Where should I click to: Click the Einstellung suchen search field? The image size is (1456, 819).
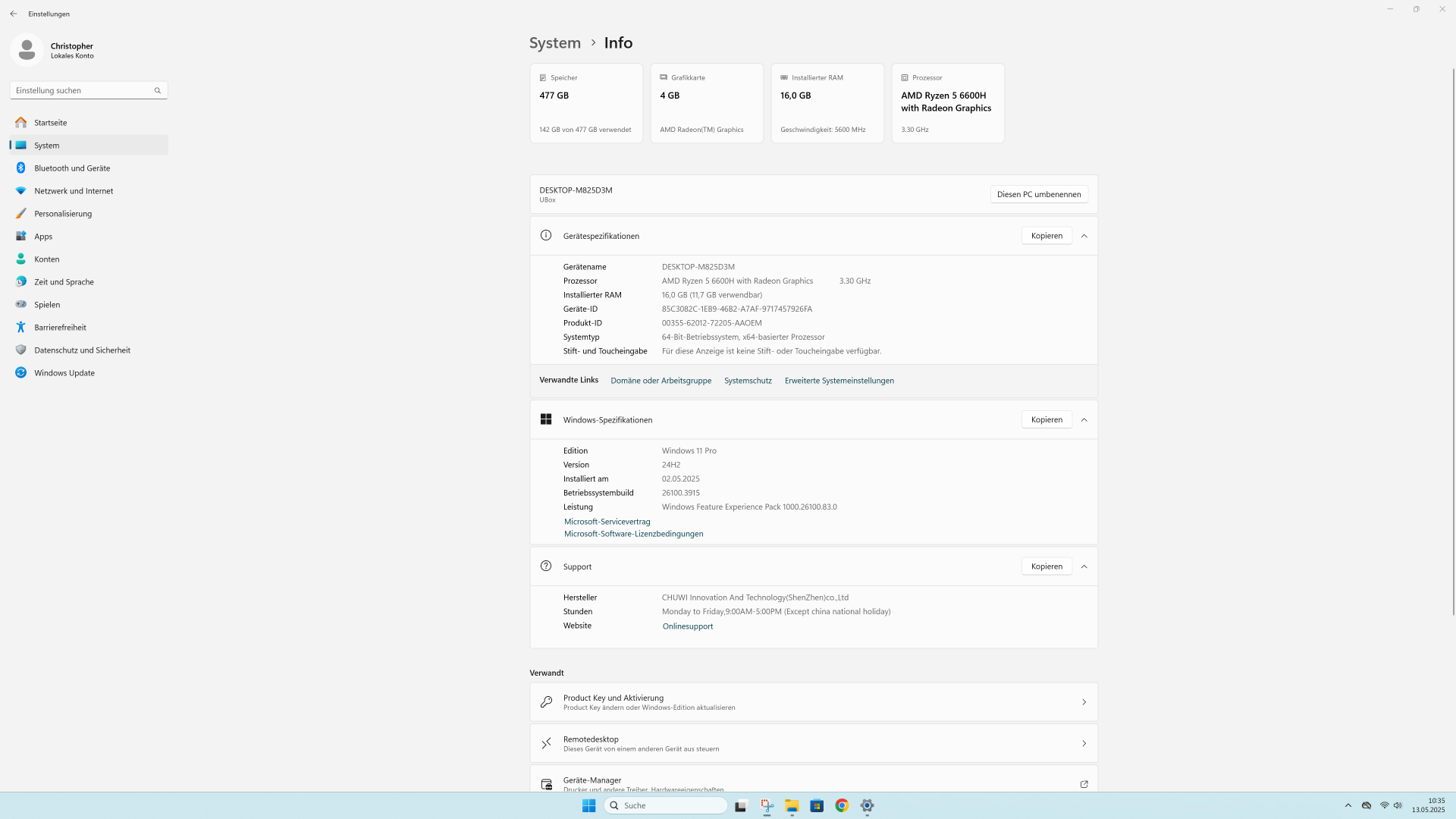point(89,90)
